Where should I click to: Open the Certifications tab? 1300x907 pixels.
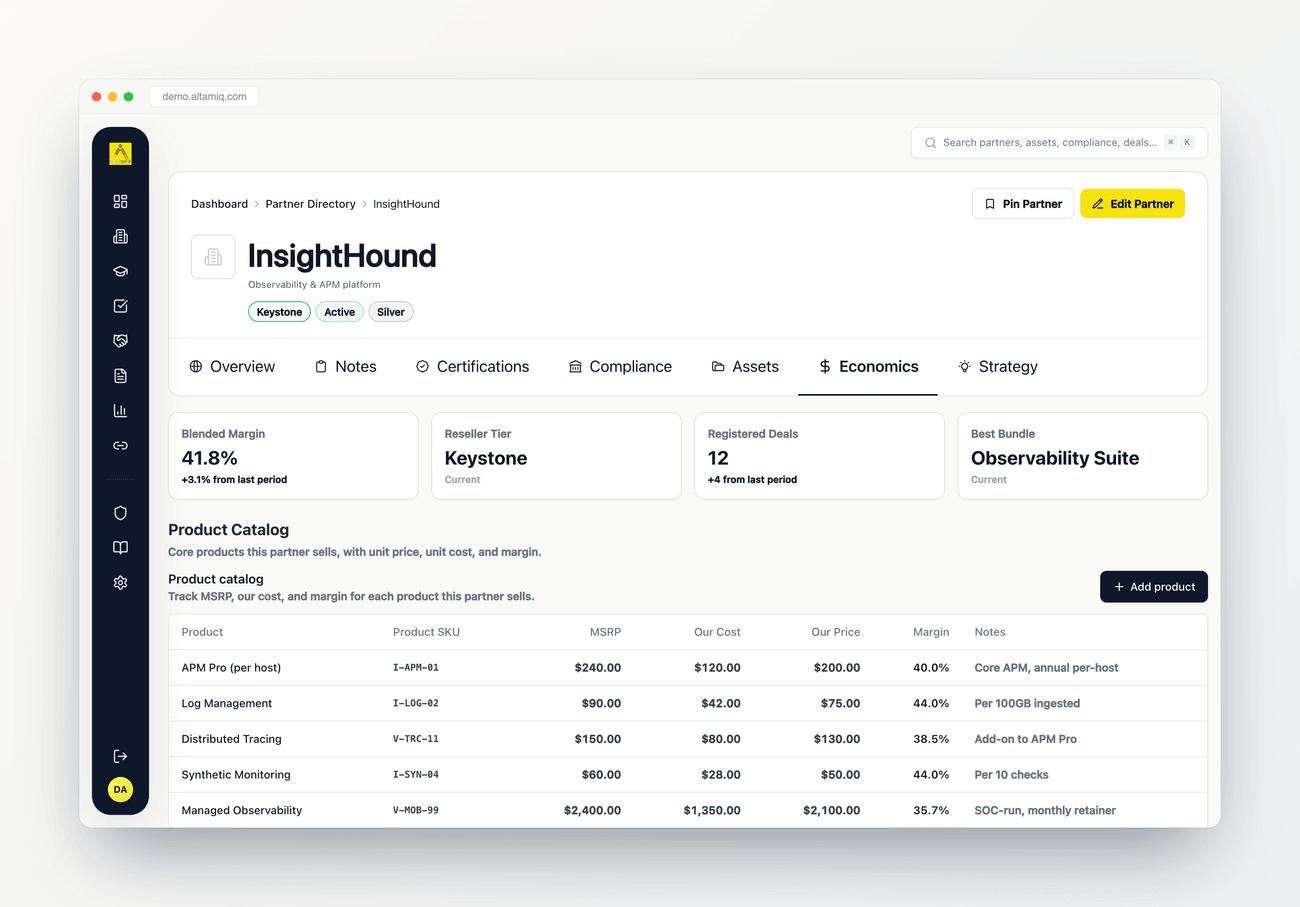tap(472, 367)
